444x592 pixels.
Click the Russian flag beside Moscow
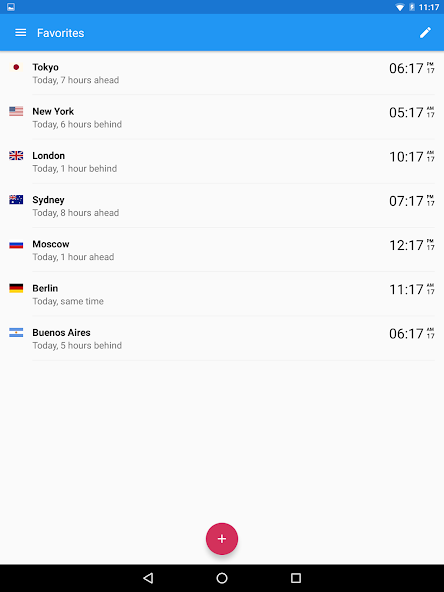point(16,244)
